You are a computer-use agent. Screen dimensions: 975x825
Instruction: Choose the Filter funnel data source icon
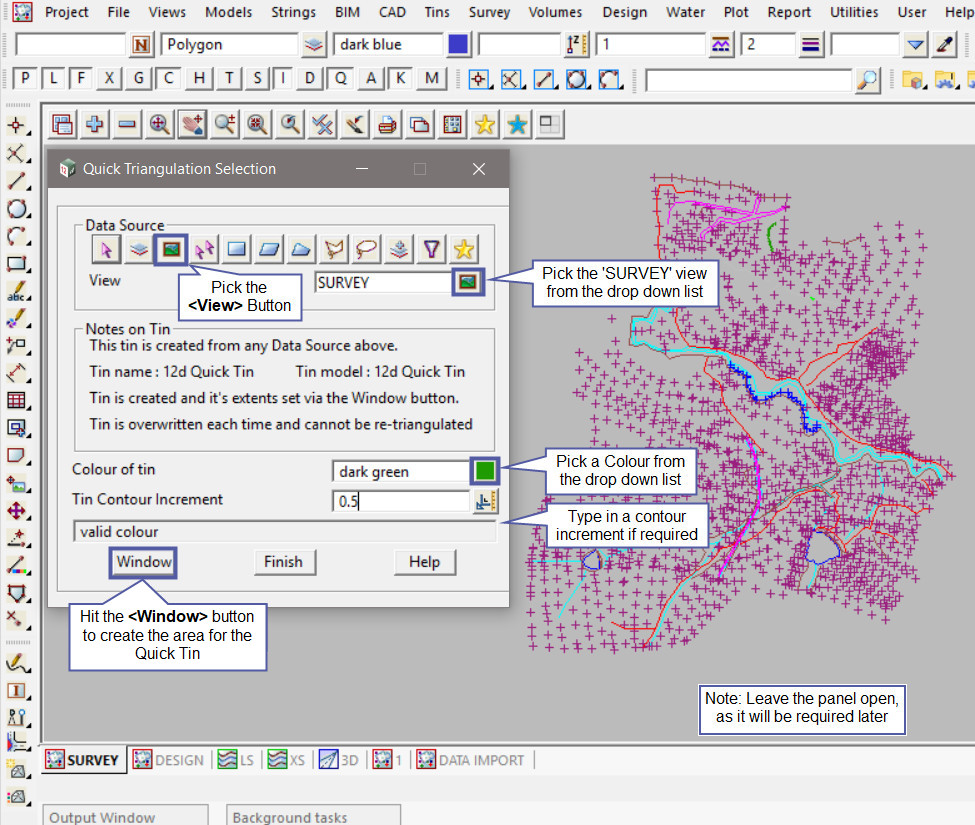pyautogui.click(x=430, y=248)
